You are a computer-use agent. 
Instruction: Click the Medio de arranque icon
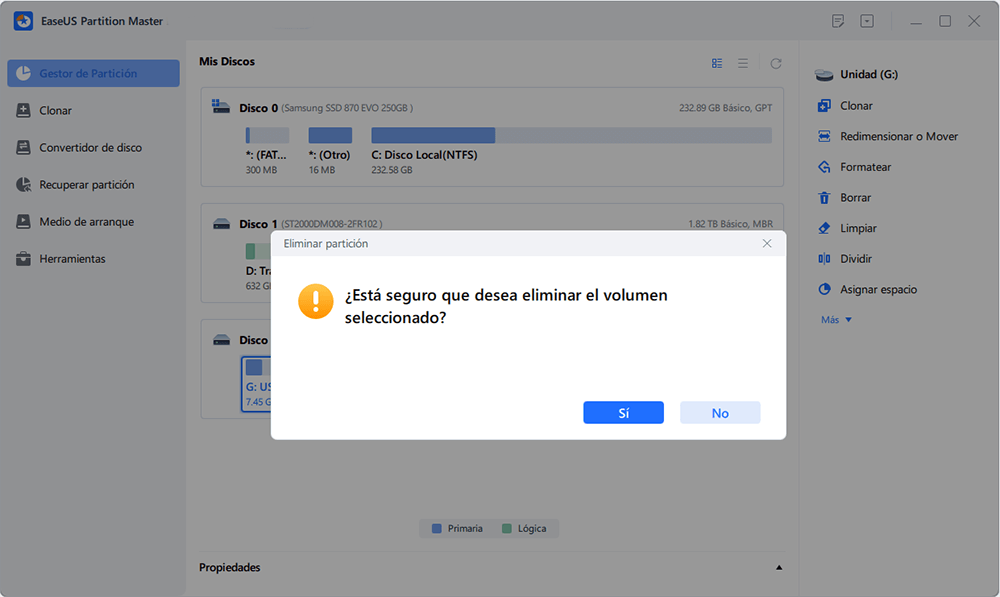point(24,221)
